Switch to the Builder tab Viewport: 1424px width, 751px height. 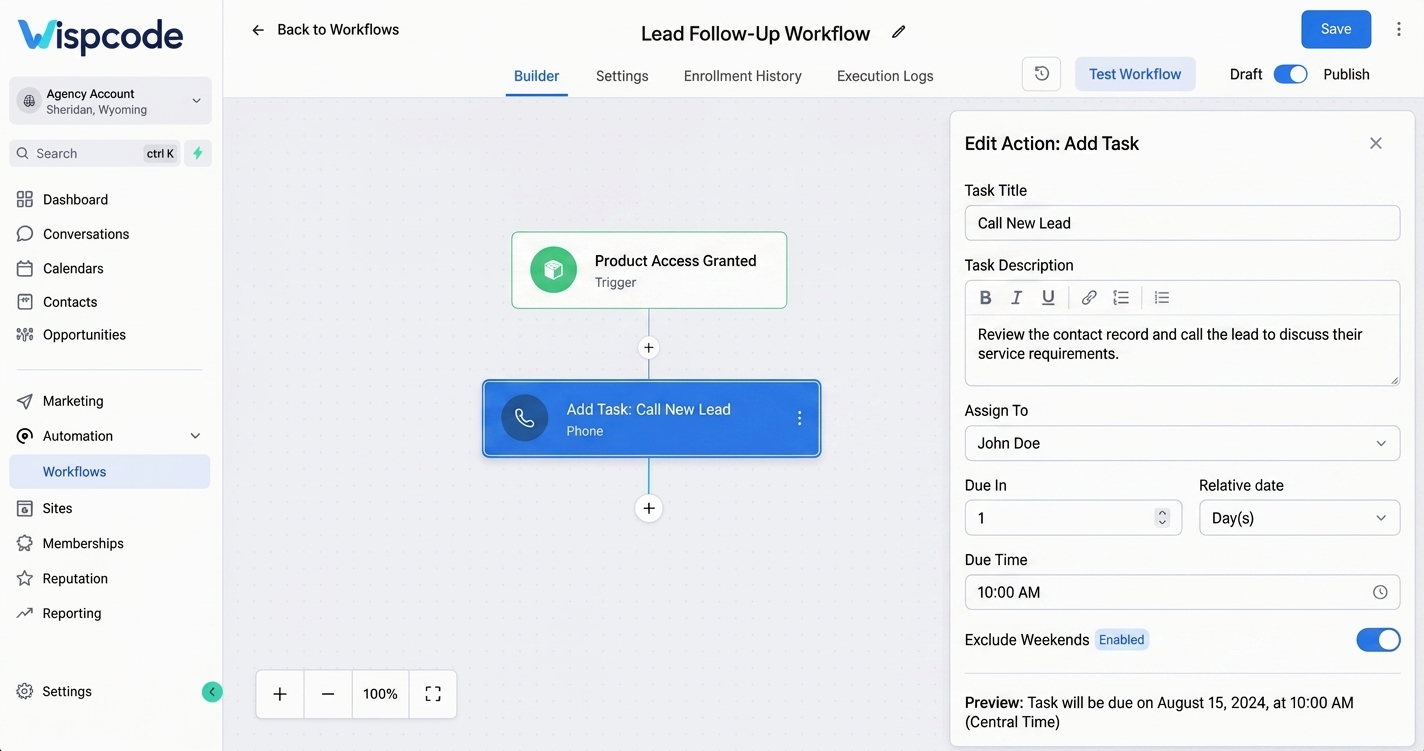point(536,76)
